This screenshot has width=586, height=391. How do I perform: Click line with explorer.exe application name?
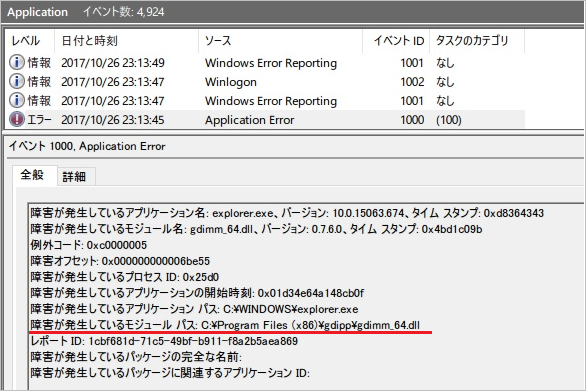tap(287, 213)
